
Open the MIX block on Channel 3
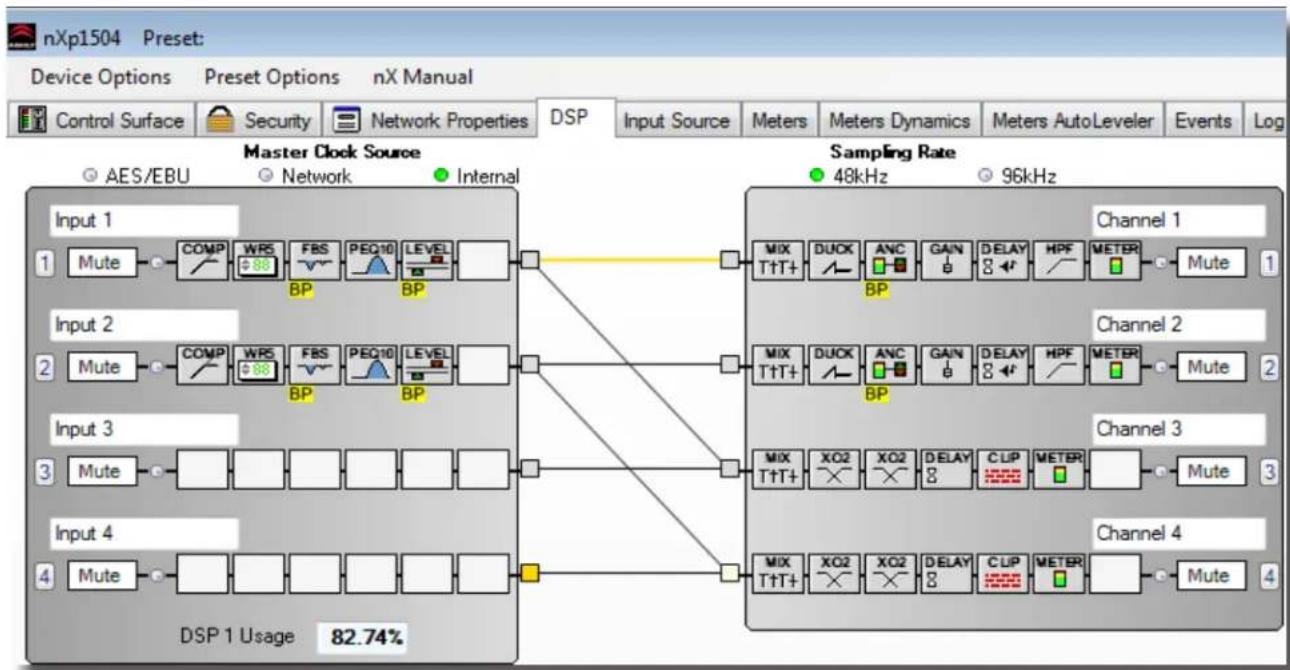[778, 470]
